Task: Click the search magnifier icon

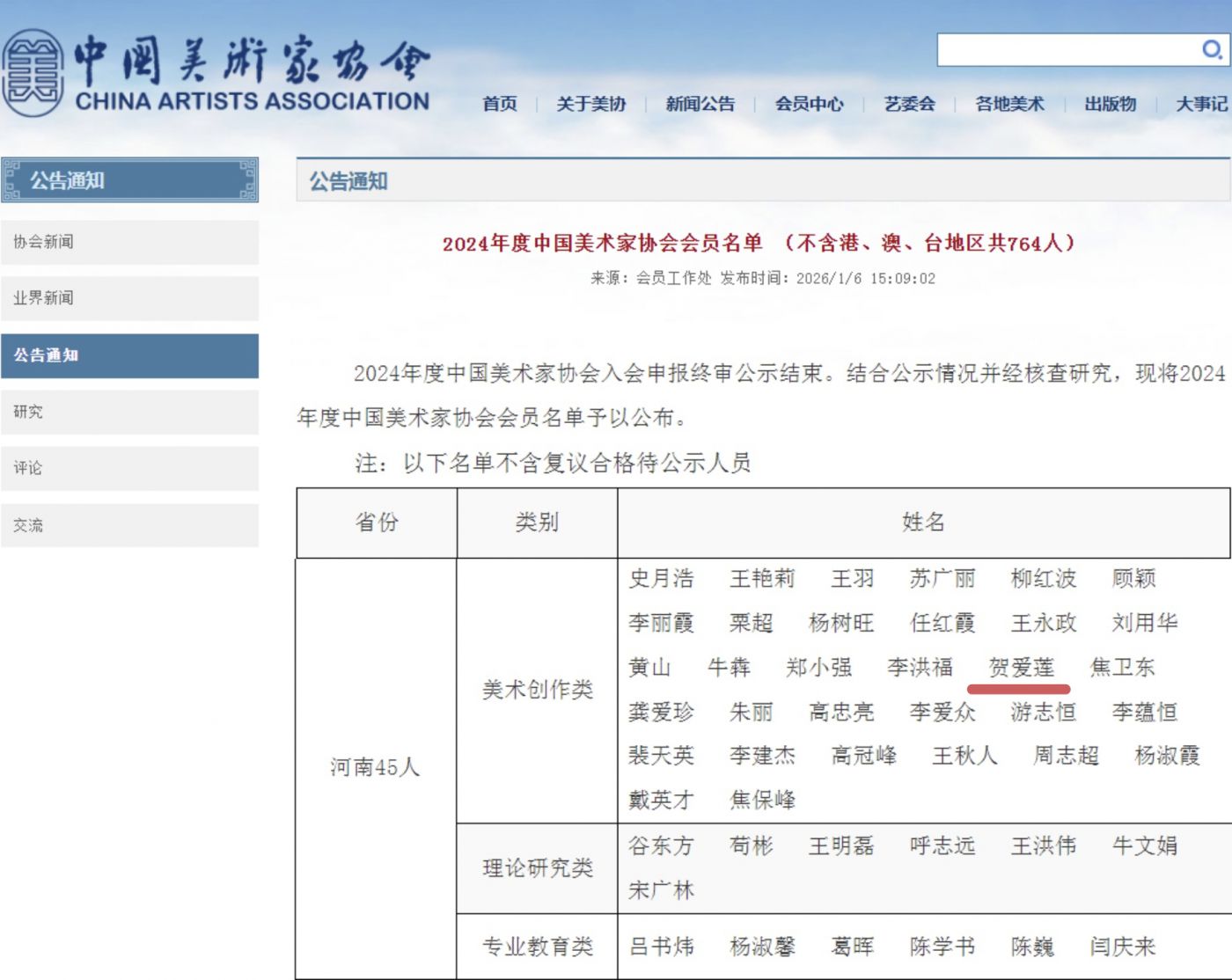Action: (x=1212, y=49)
